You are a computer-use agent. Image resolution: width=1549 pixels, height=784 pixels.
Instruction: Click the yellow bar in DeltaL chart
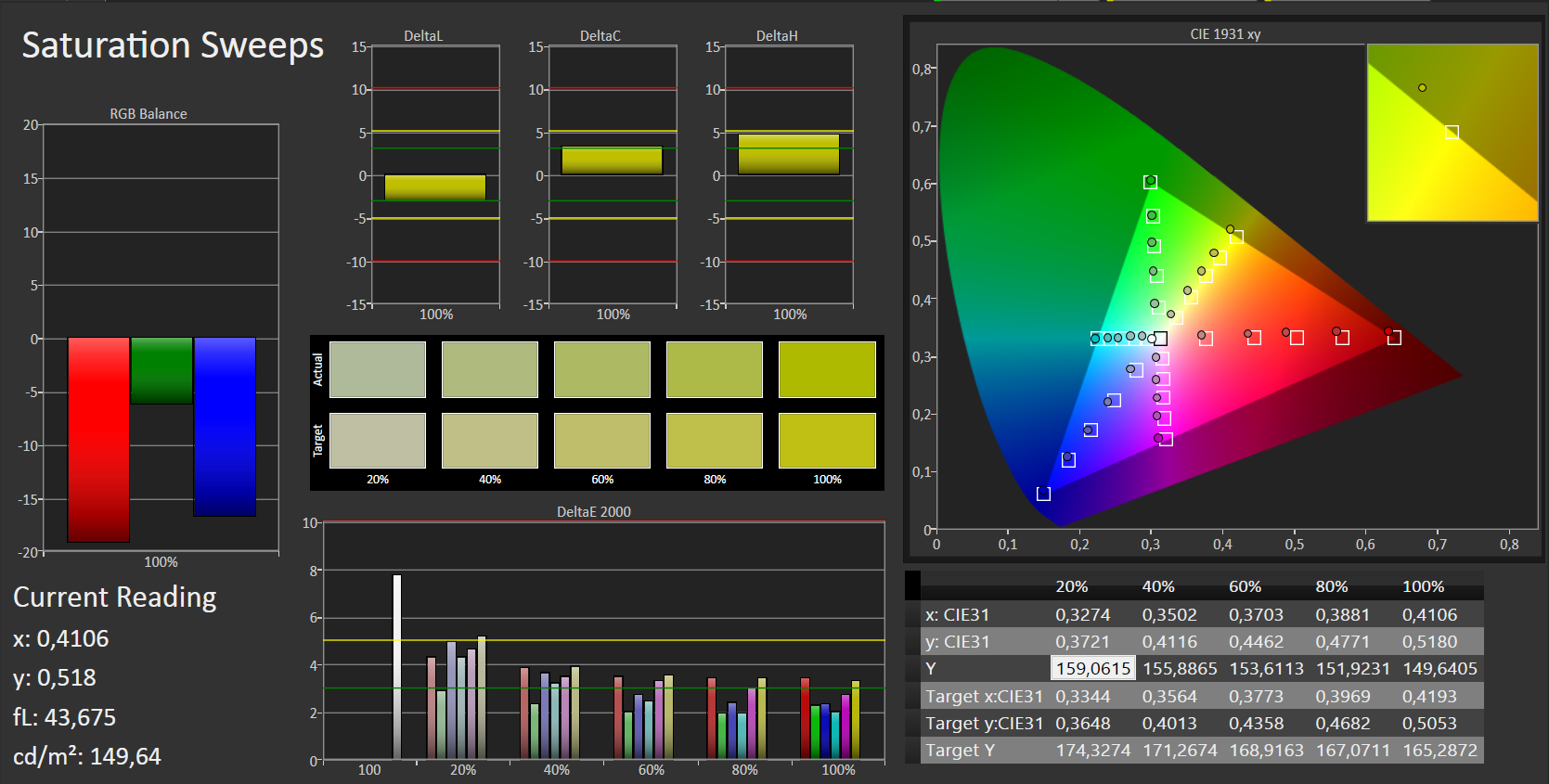[x=435, y=187]
